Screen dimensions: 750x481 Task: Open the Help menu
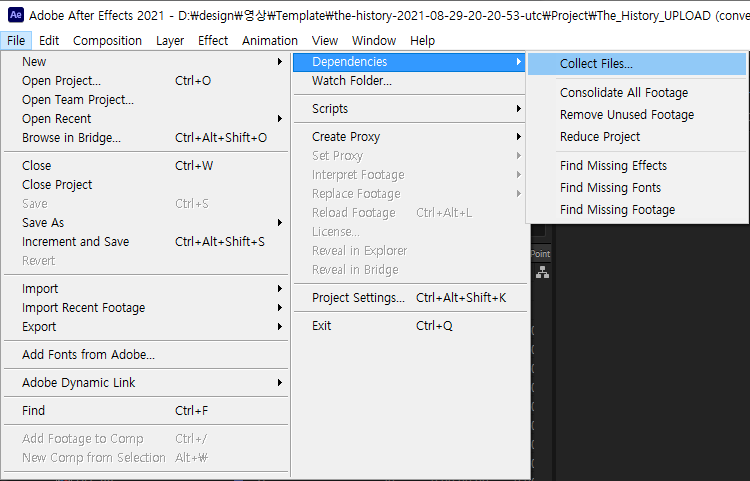[x=422, y=41]
